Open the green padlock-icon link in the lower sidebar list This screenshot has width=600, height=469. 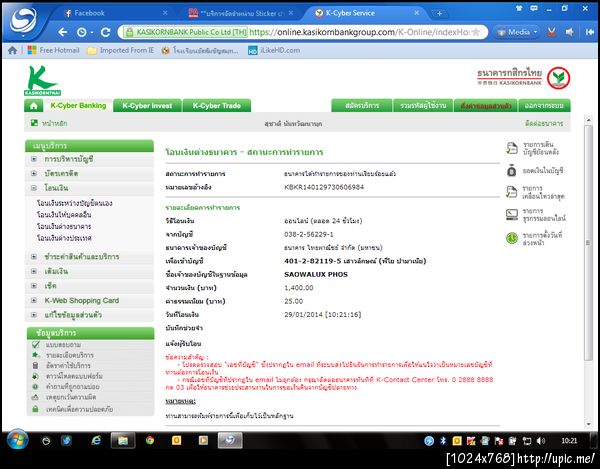79,409
